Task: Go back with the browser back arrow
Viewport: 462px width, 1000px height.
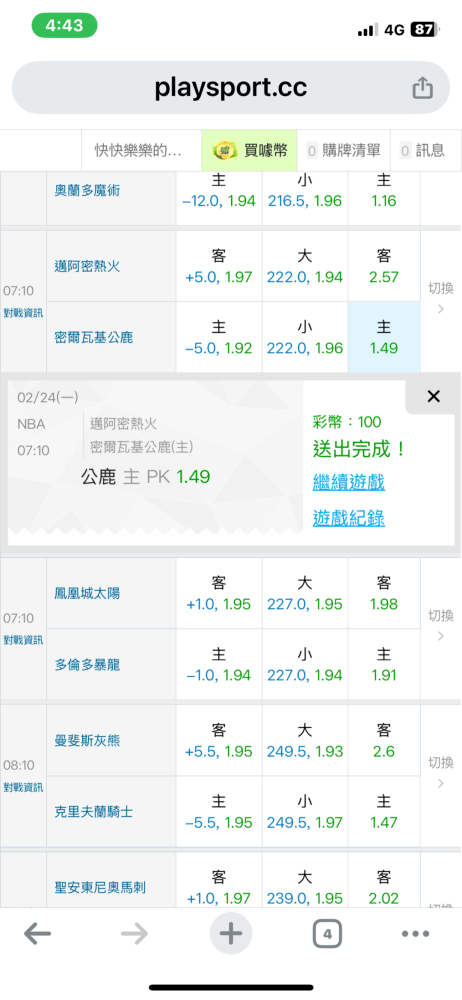Action: tap(38, 934)
